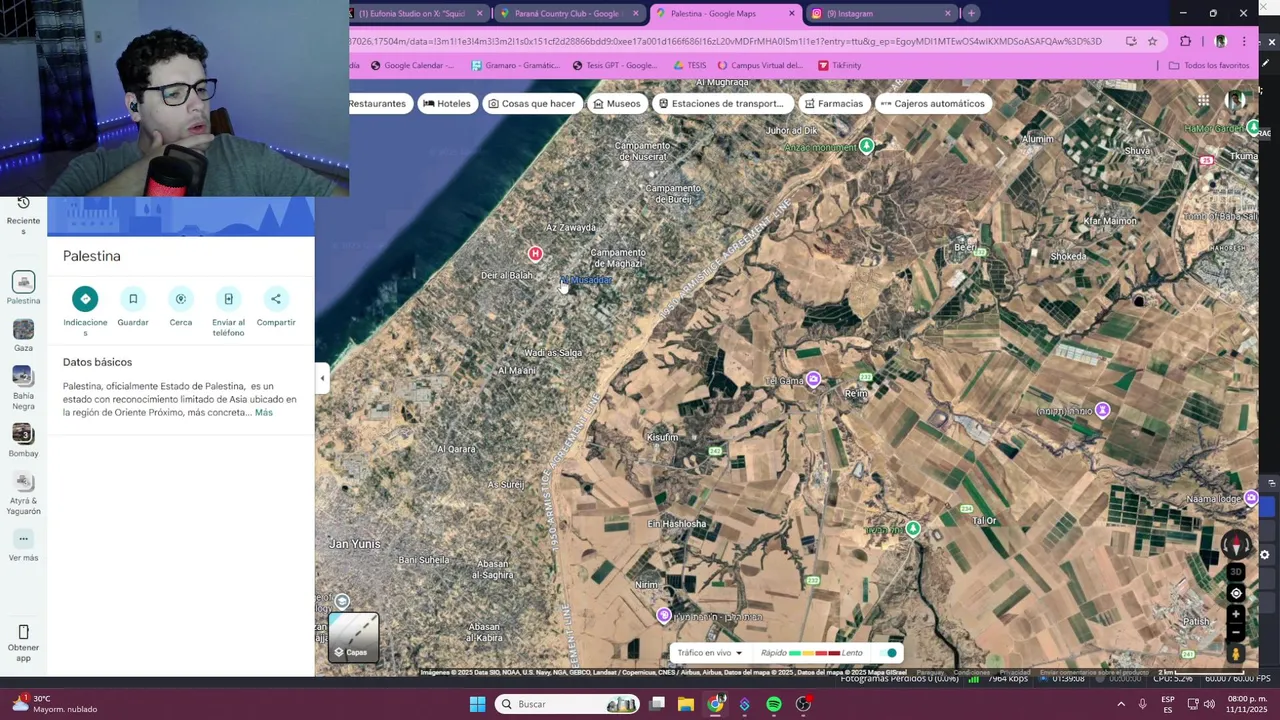Open Spotify from the taskbar
This screenshot has width=1280, height=720.
coord(774,704)
